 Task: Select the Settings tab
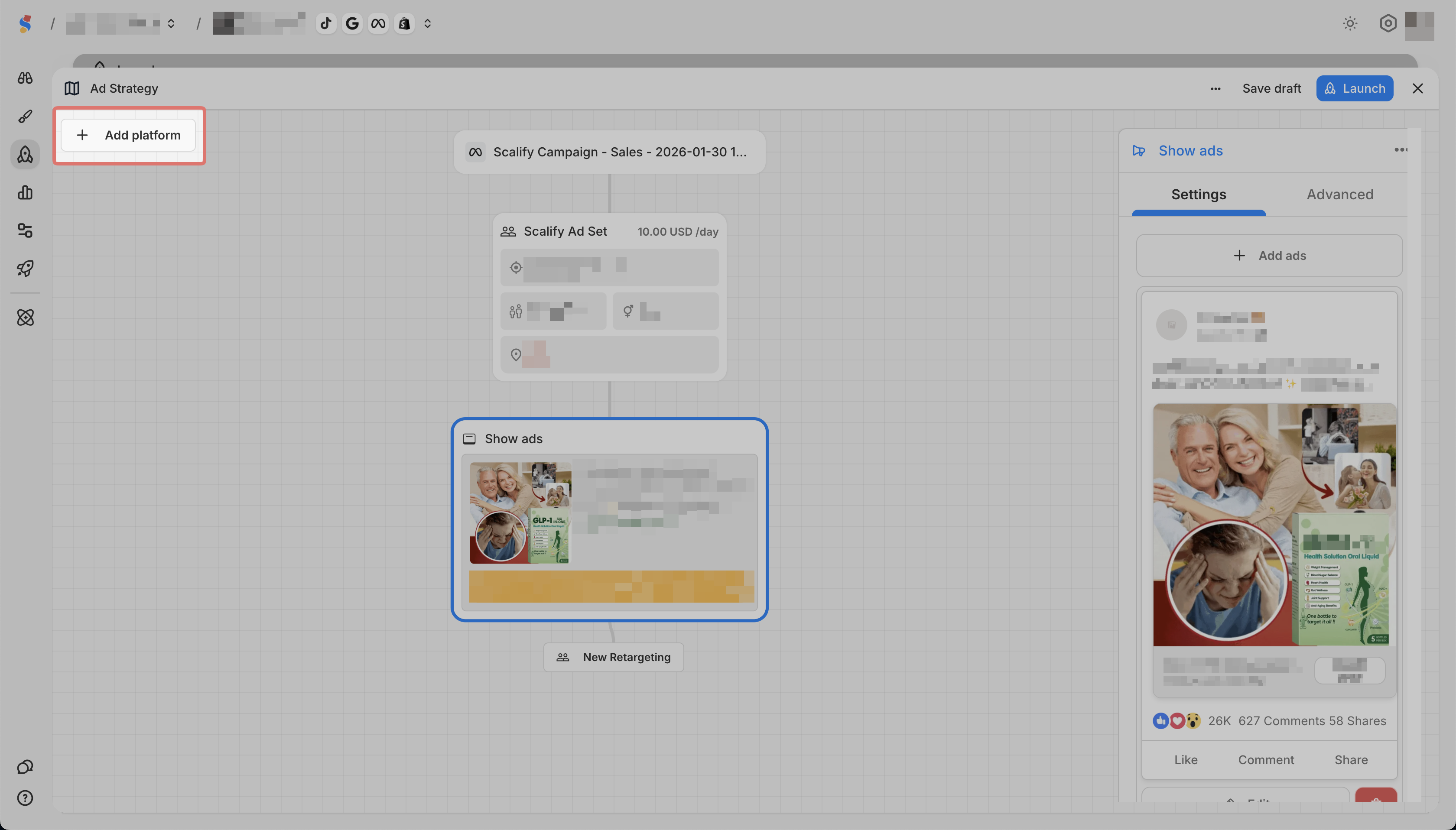click(x=1198, y=195)
